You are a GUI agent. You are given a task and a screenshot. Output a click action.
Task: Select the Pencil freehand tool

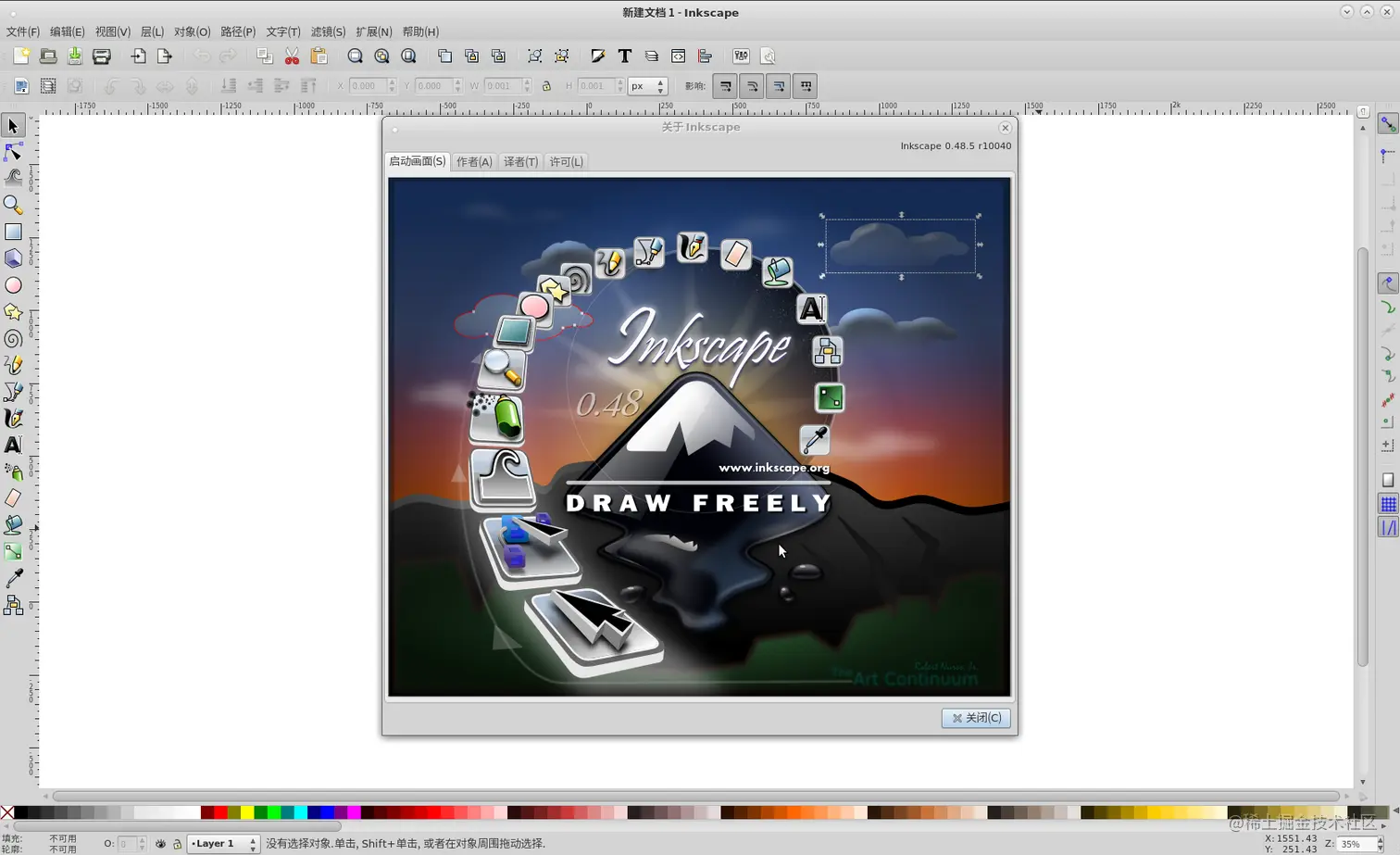pyautogui.click(x=13, y=365)
